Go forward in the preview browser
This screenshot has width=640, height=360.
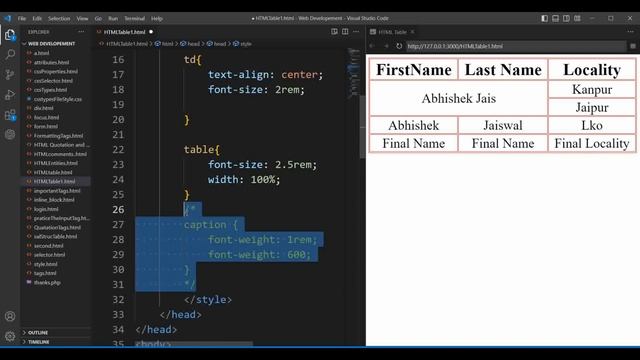tap(386, 46)
